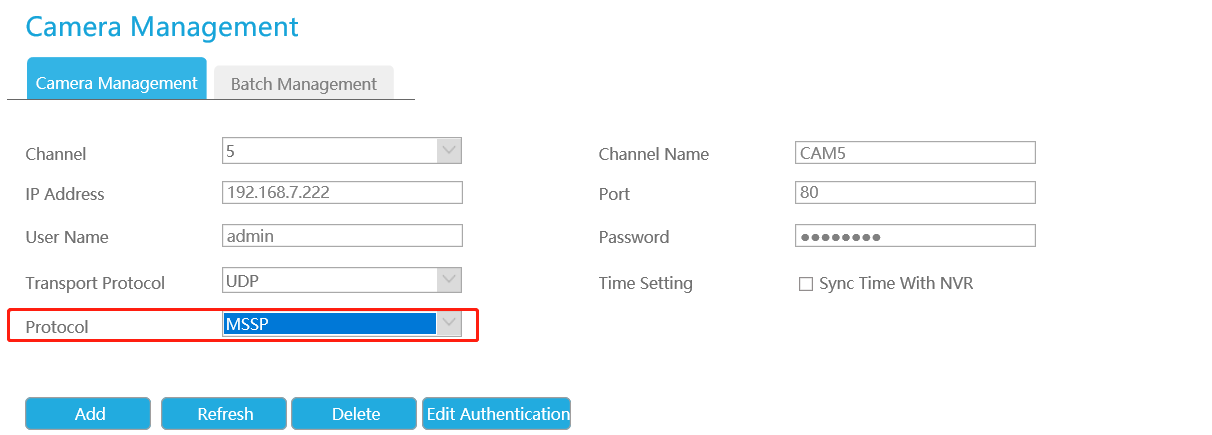Focus the IP Address field

click(342, 192)
